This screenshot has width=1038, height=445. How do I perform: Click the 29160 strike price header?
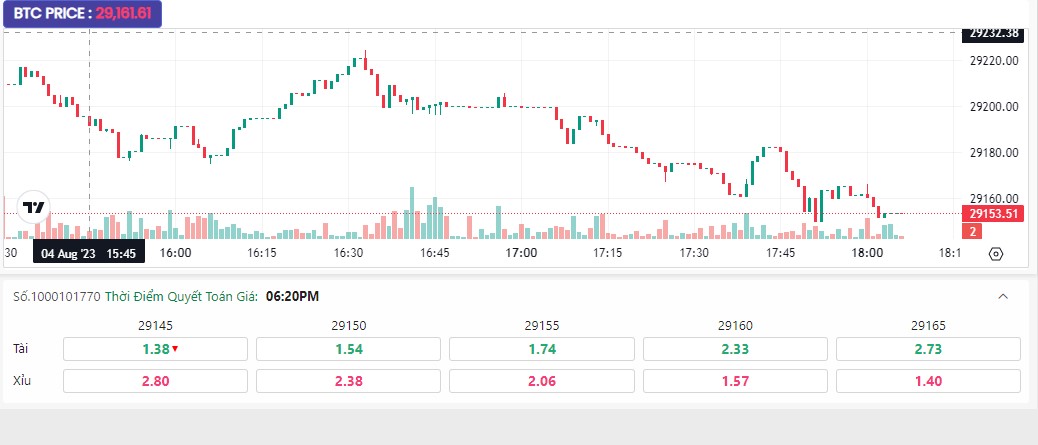pyautogui.click(x=735, y=325)
